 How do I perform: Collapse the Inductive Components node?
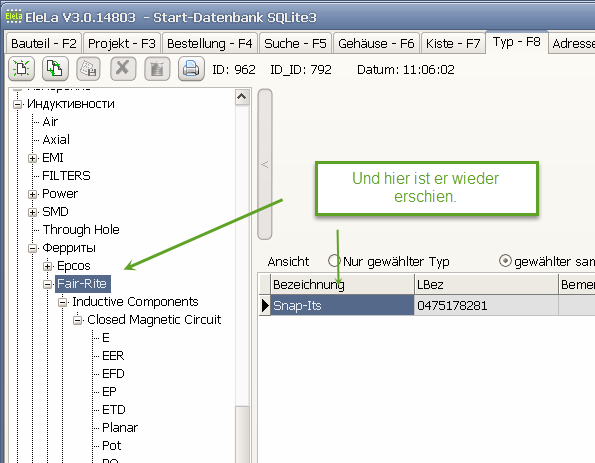tap(63, 302)
